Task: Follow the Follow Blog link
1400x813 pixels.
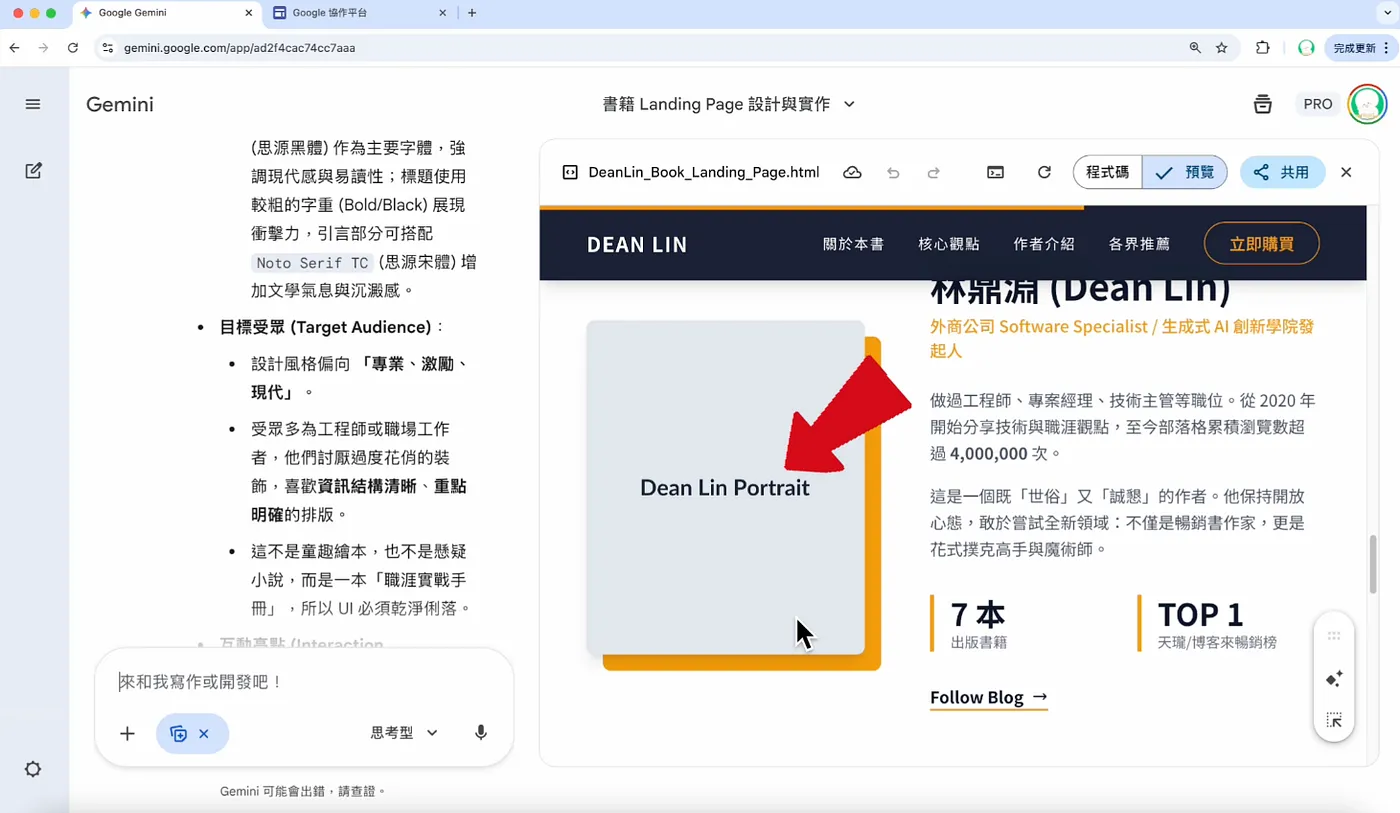Action: tap(988, 697)
